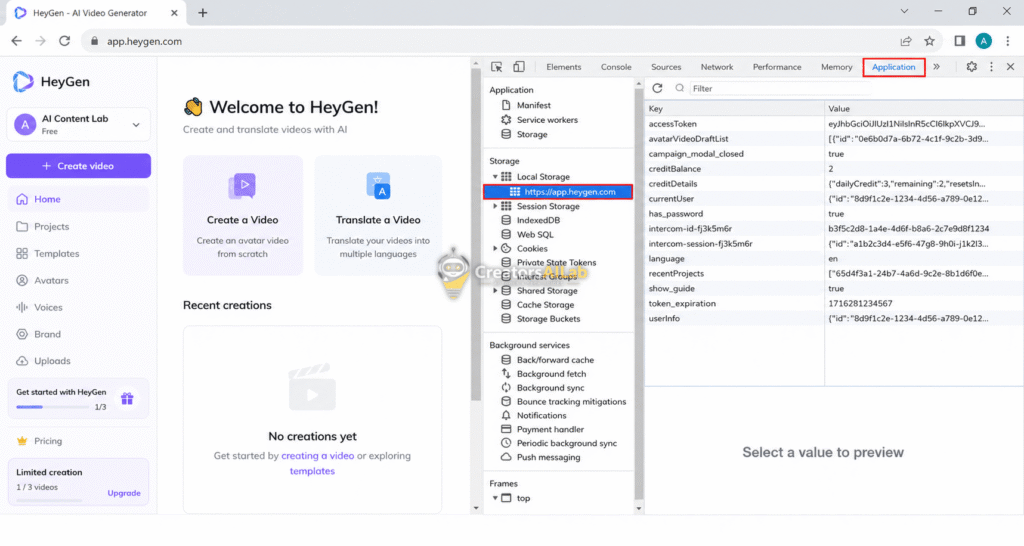The width and height of the screenshot is (1024, 546).
Task: Select the Application tab
Action: click(x=893, y=67)
